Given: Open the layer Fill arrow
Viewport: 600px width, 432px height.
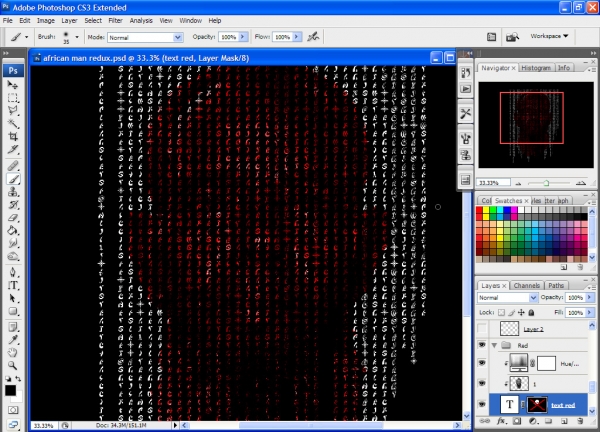Looking at the screenshot, I should click(589, 313).
